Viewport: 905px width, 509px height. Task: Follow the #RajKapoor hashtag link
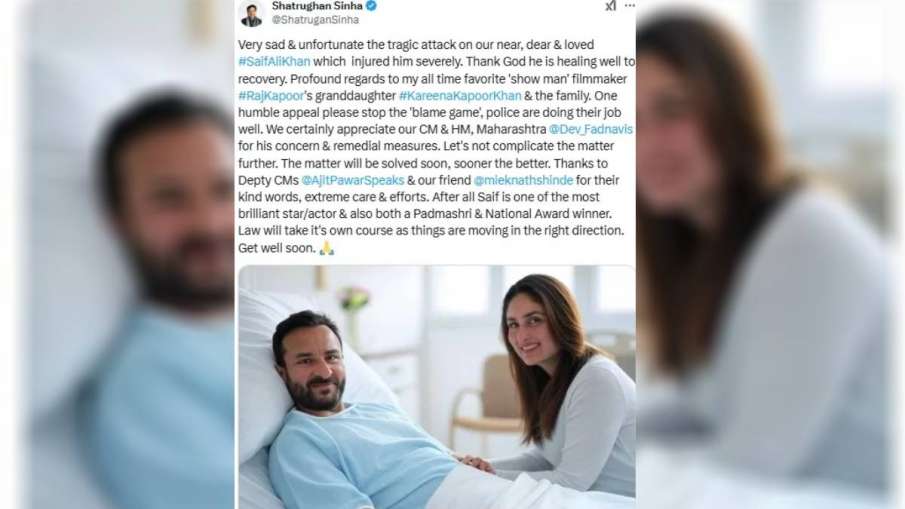click(x=271, y=95)
